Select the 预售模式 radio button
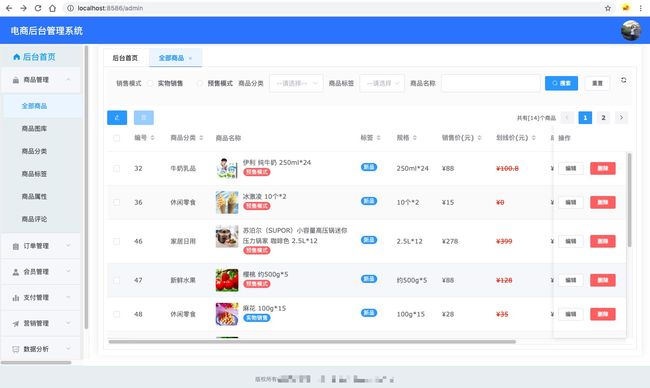Viewport: 650px width, 388px height. (x=200, y=83)
